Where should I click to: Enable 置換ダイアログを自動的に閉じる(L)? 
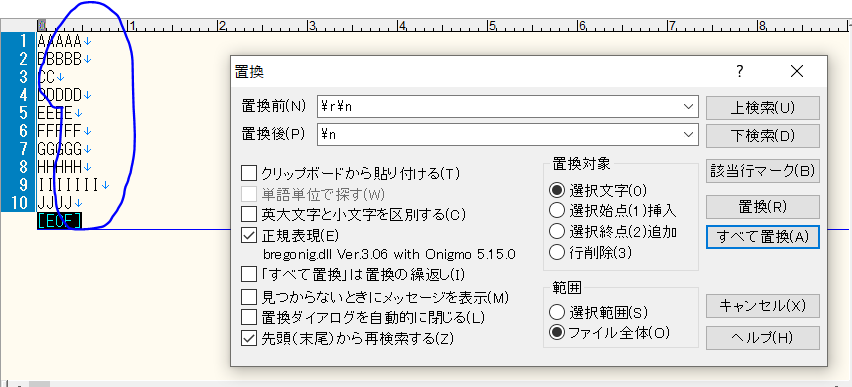[x=249, y=317]
